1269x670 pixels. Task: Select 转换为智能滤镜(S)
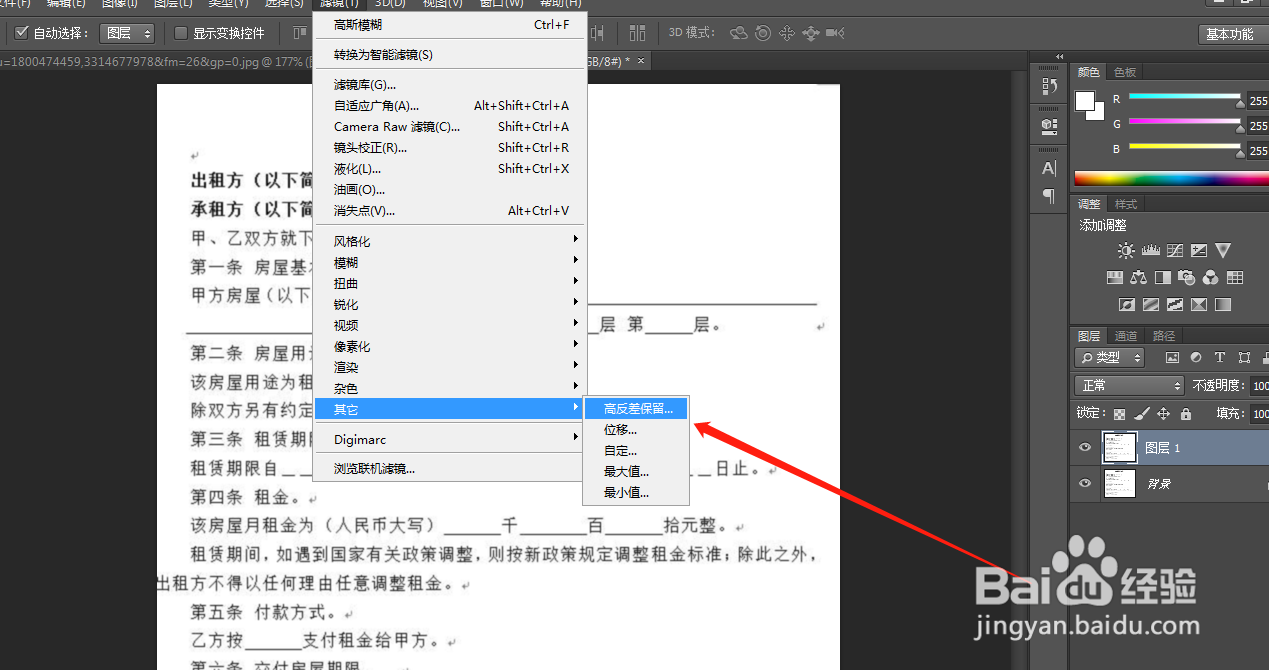point(449,54)
